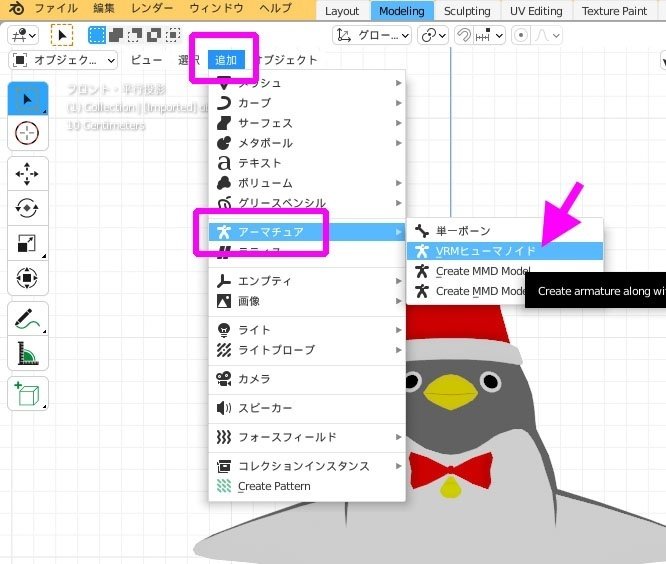Click the Create Pattern entry
Viewport: 666px width, 564px height.
[x=307, y=486]
